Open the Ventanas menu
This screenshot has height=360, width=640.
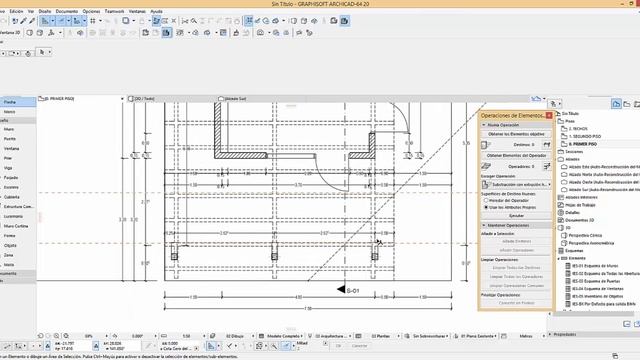pos(137,11)
